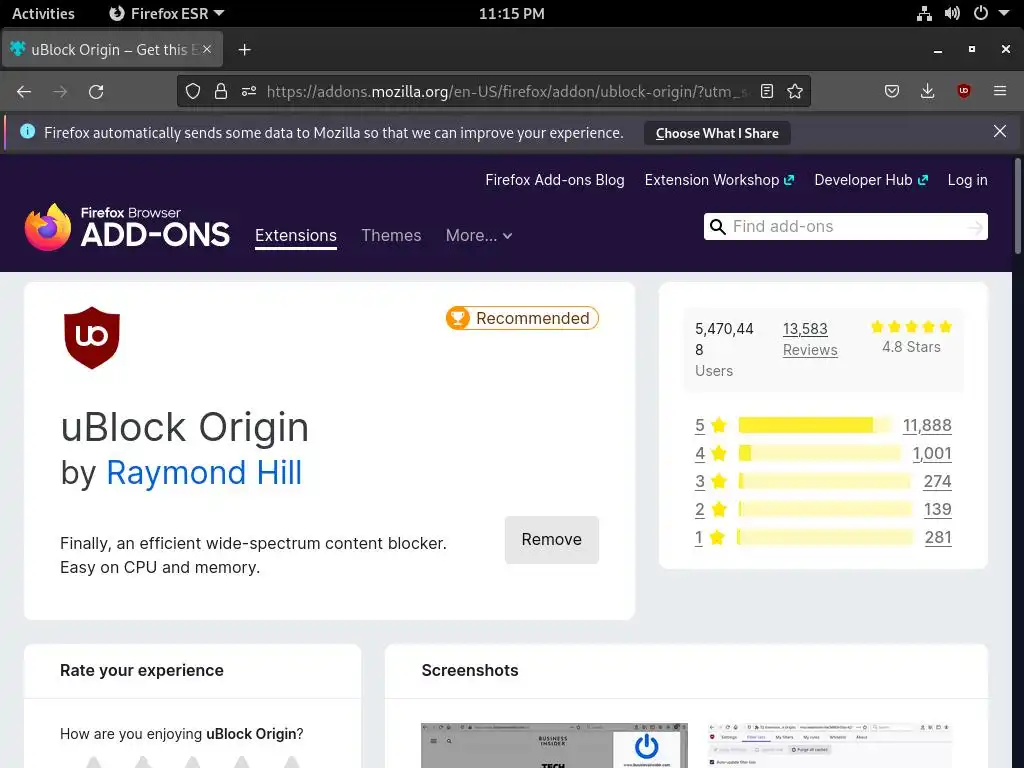This screenshot has width=1024, height=768.
Task: Remove the uBlock Origin extension
Action: tap(552, 539)
